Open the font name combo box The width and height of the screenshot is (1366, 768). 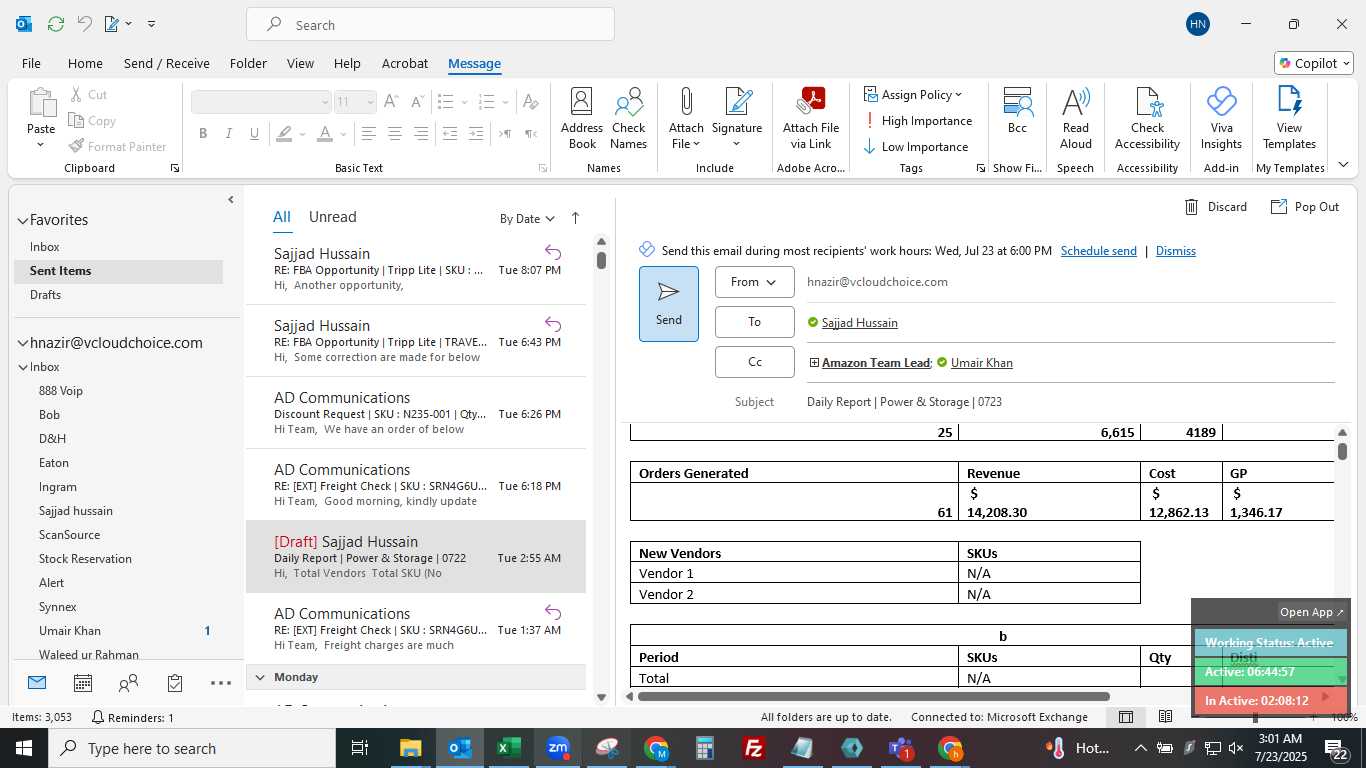pyautogui.click(x=261, y=102)
